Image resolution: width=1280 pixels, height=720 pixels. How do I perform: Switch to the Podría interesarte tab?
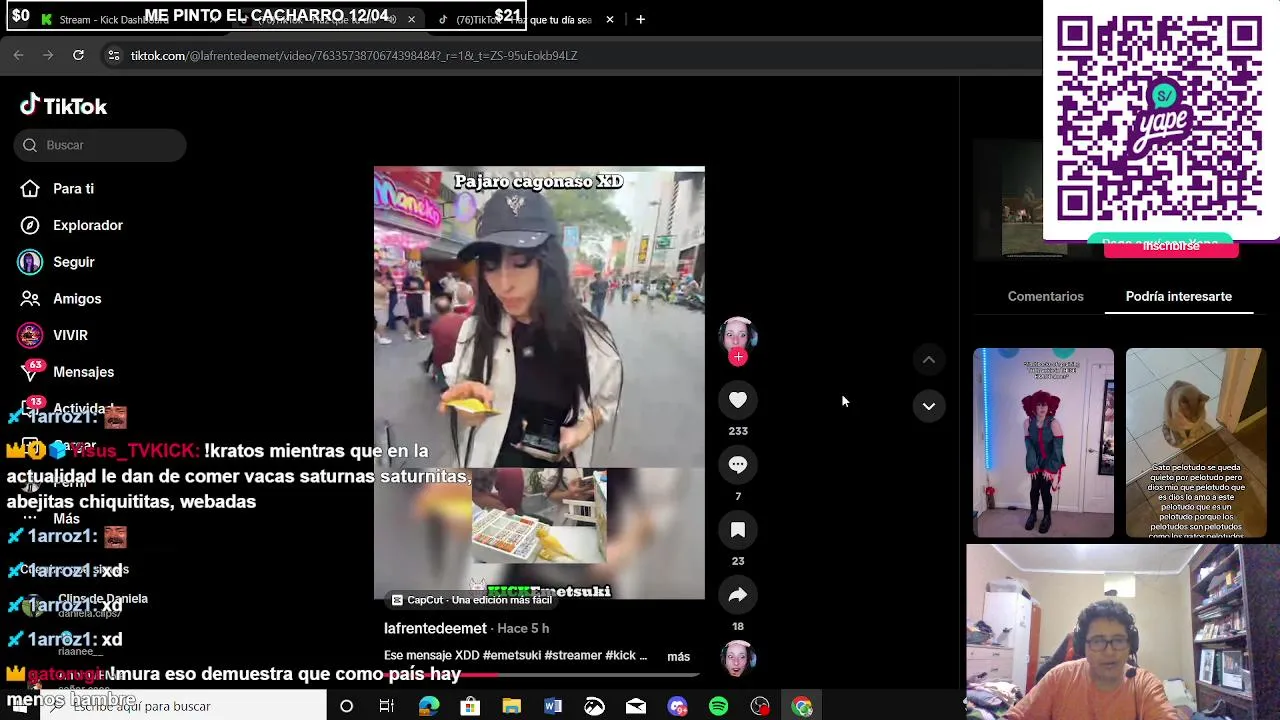pyautogui.click(x=1178, y=297)
